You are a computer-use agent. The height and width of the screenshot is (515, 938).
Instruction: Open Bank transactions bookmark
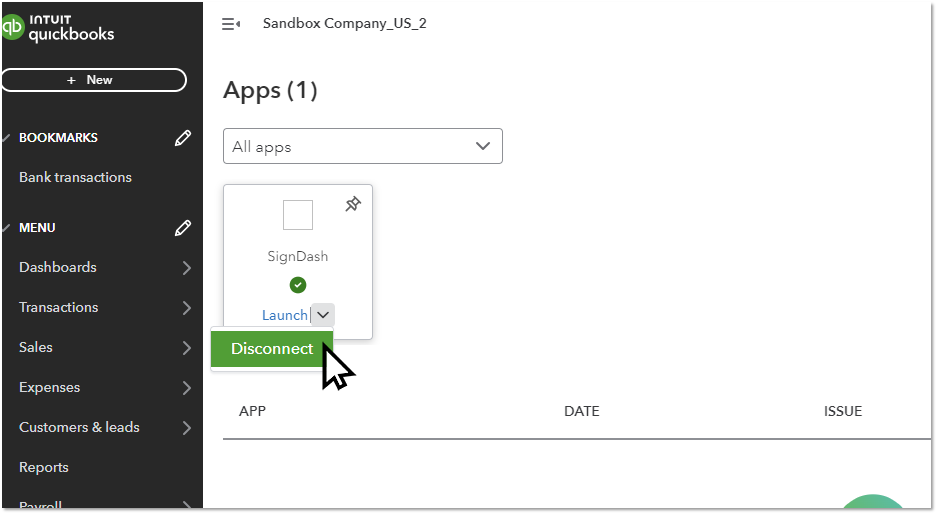tap(75, 177)
